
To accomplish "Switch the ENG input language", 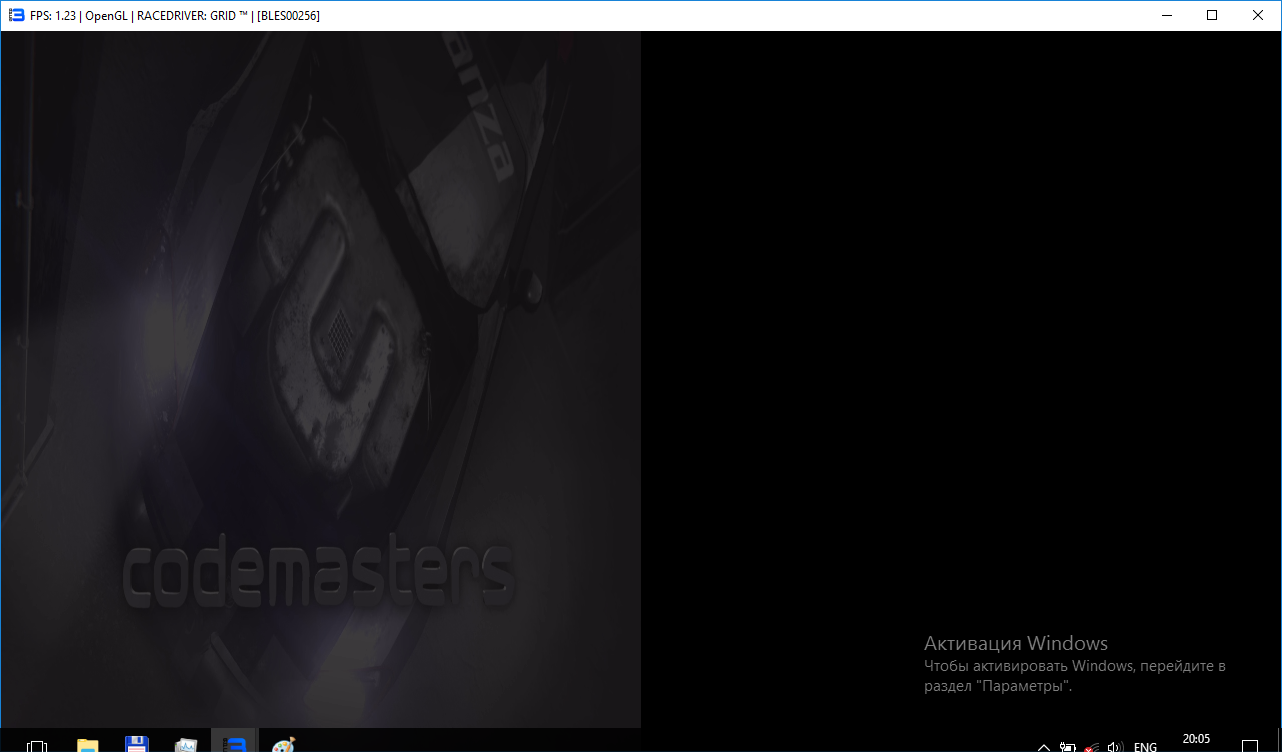I will coord(1145,747).
